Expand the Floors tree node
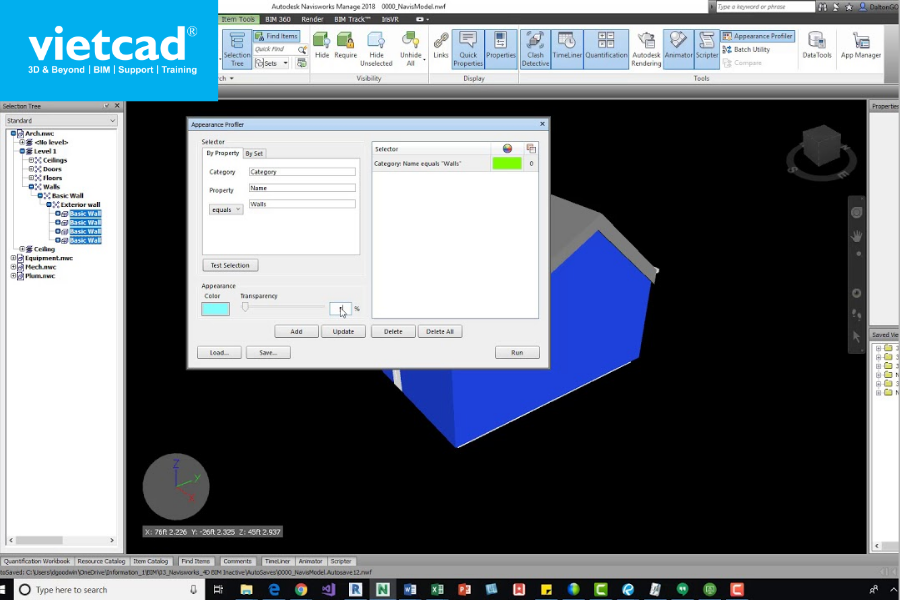 click(x=31, y=178)
